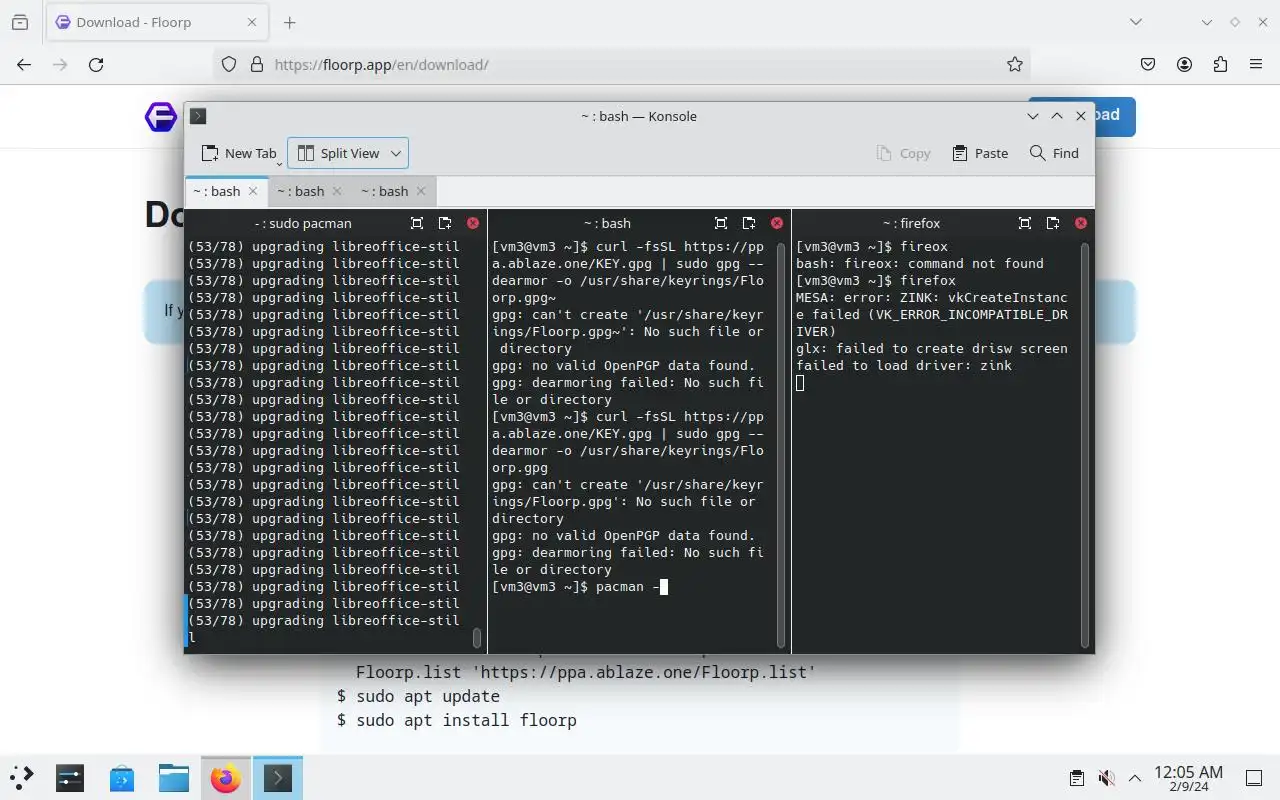Click the middle bash pane scrollbar

(x=781, y=444)
